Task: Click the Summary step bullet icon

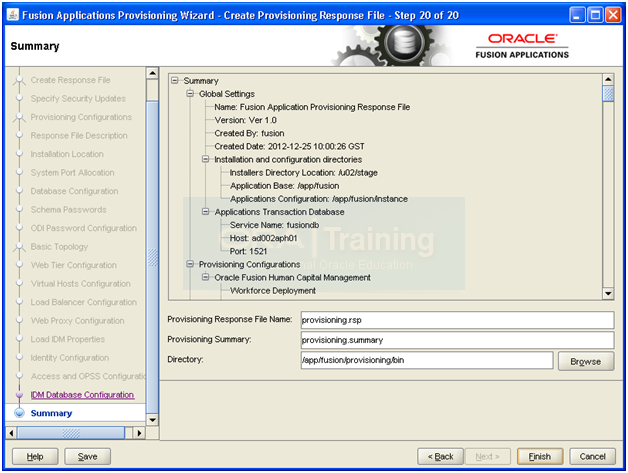Action: [x=19, y=413]
